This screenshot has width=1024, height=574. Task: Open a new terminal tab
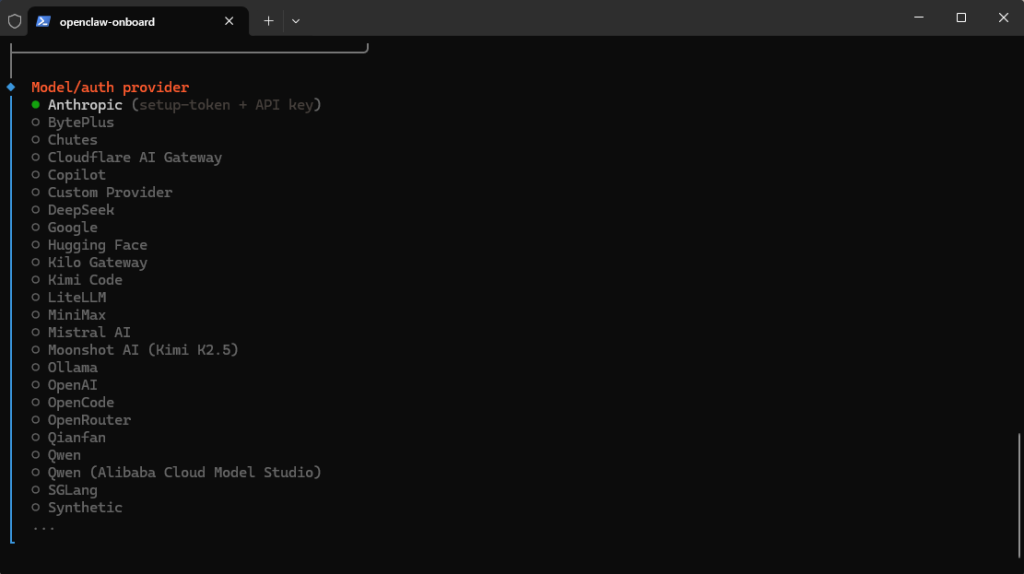[268, 21]
